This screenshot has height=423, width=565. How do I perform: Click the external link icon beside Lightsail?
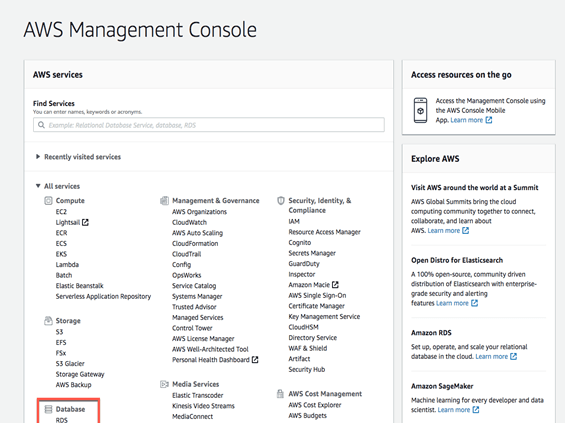click(85, 222)
